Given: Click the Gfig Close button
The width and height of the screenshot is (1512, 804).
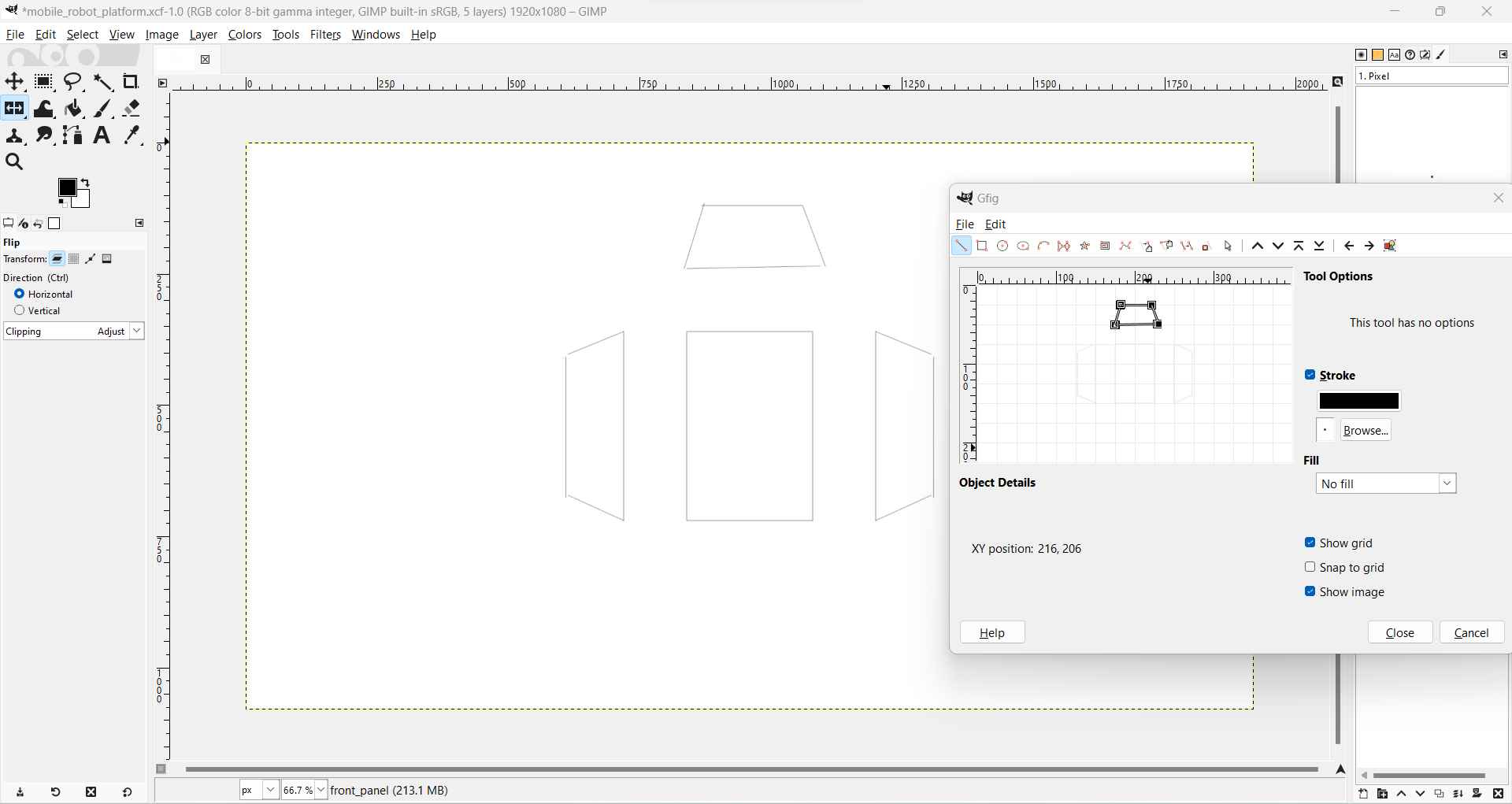Looking at the screenshot, I should pos(1400,632).
